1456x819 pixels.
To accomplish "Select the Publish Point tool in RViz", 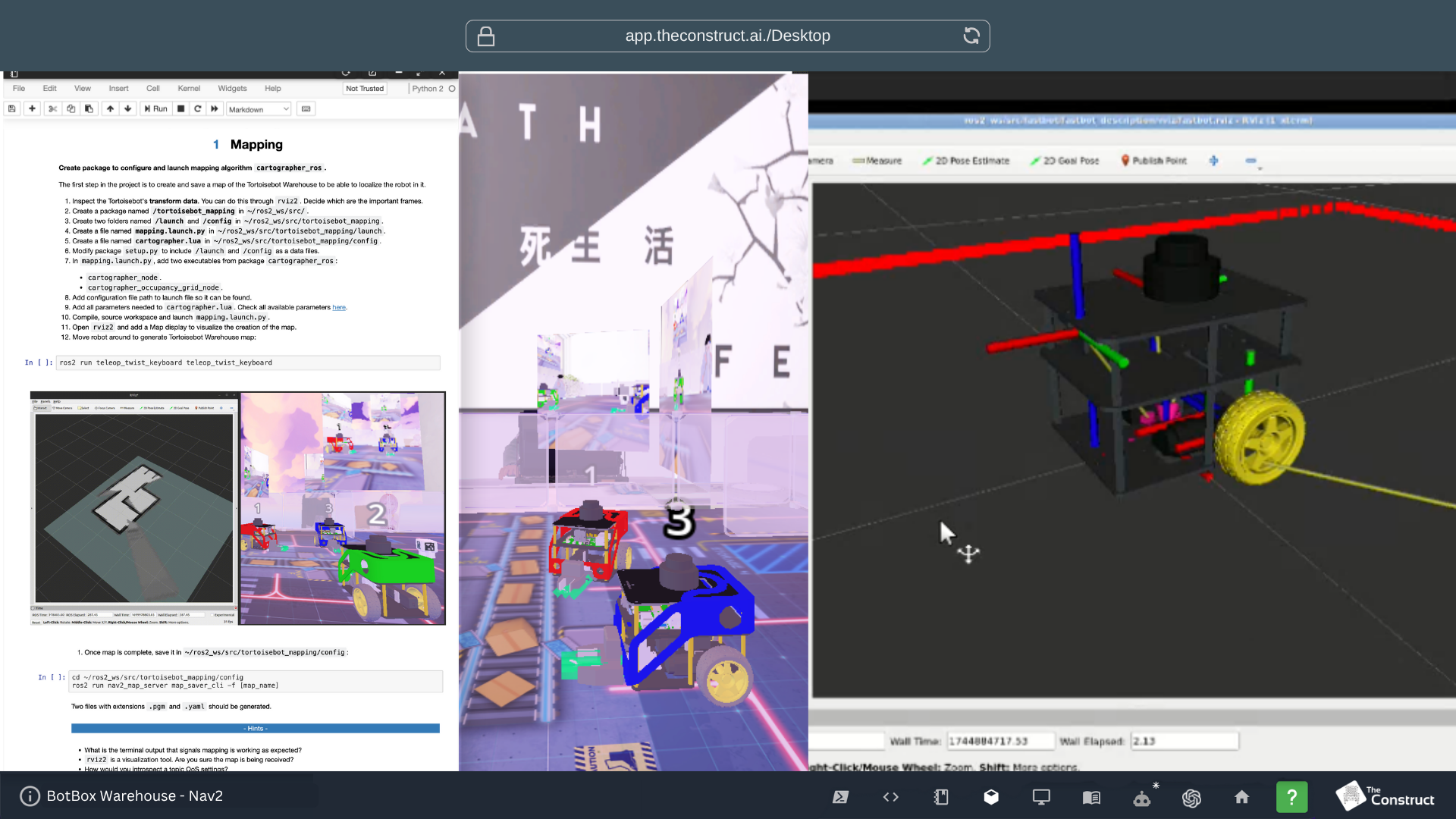I will (1153, 161).
